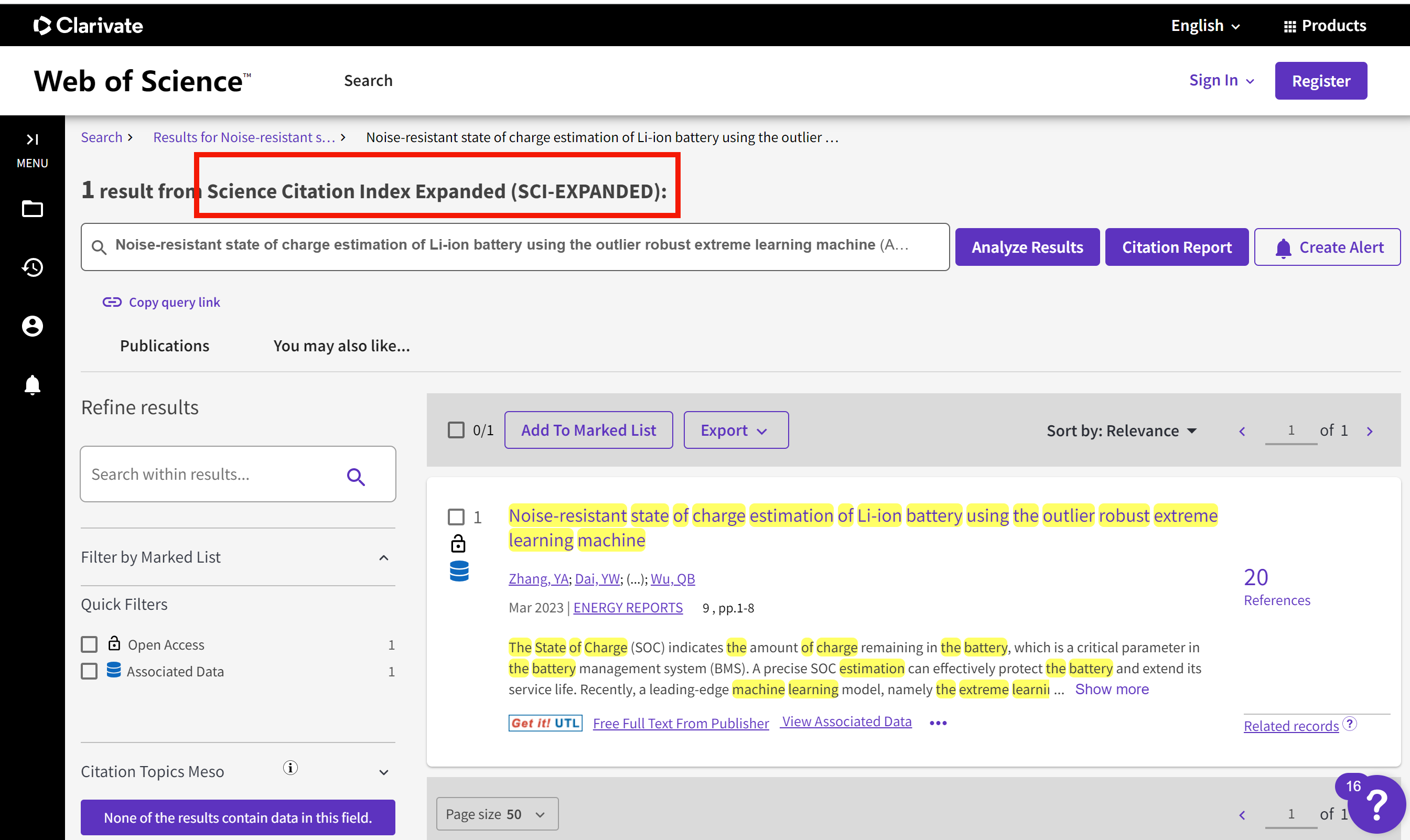Click the profile person icon in sidebar
Screen dimensions: 1410x840
[x=33, y=326]
